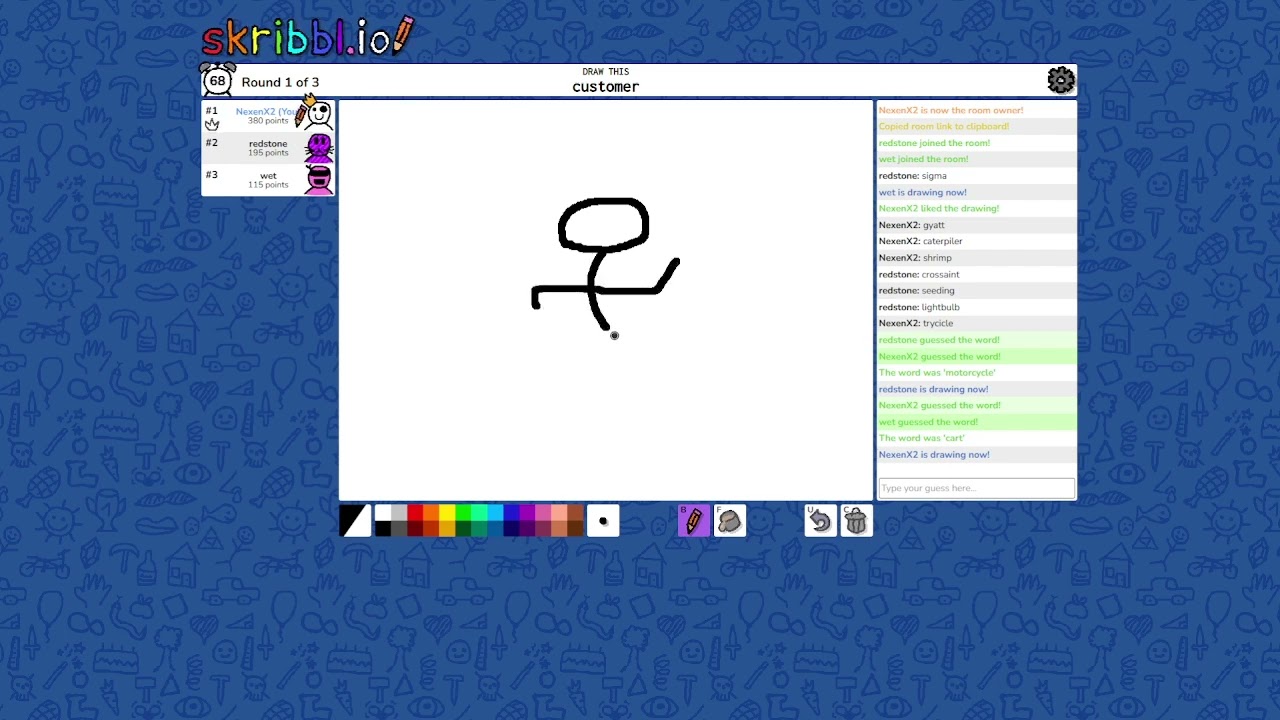Pick the orange color swatch
1280x720 pixels.
[431, 513]
